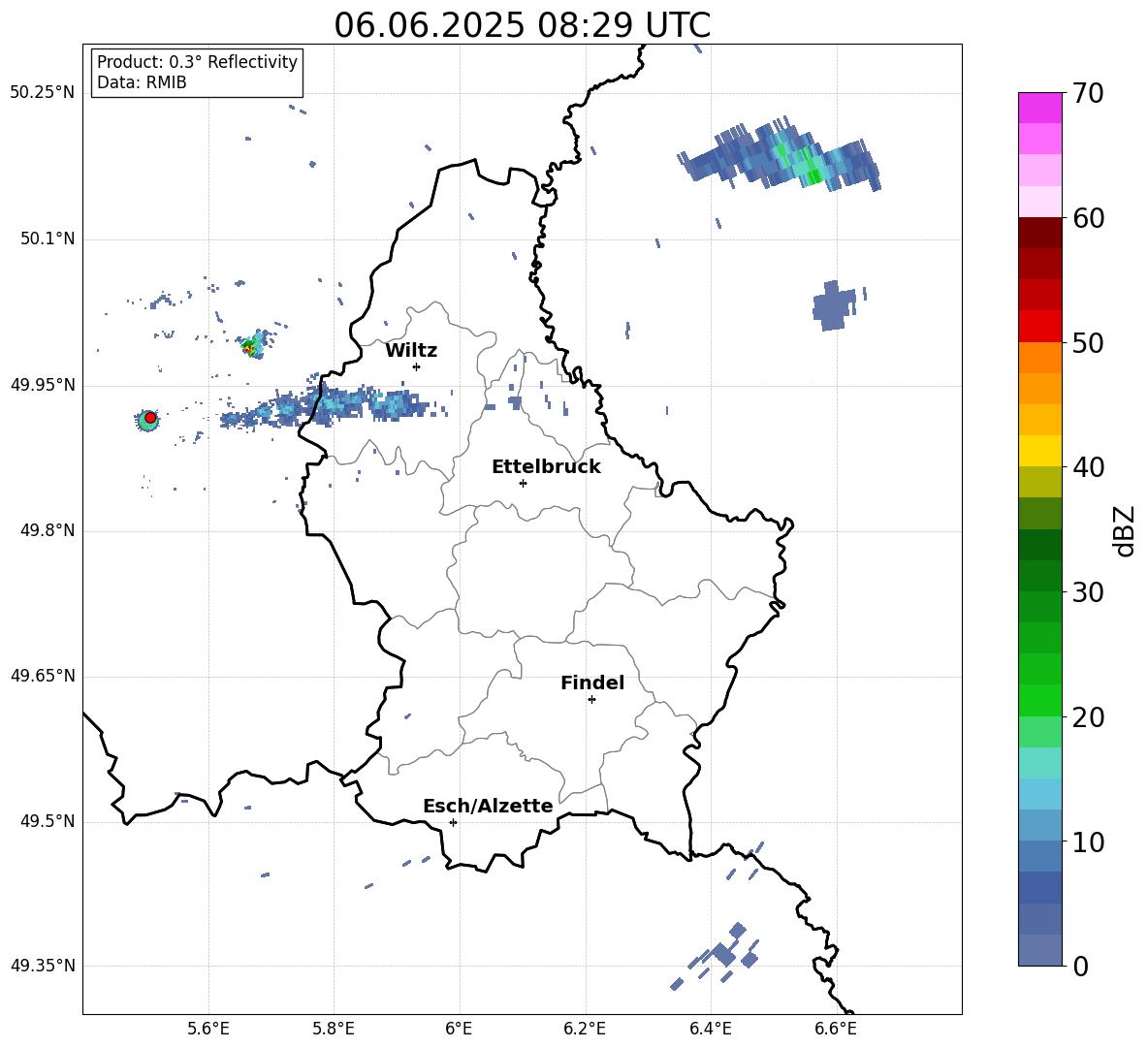Click the 49.35°N latitude label
This screenshot has height=1048, width=1148.
[43, 966]
